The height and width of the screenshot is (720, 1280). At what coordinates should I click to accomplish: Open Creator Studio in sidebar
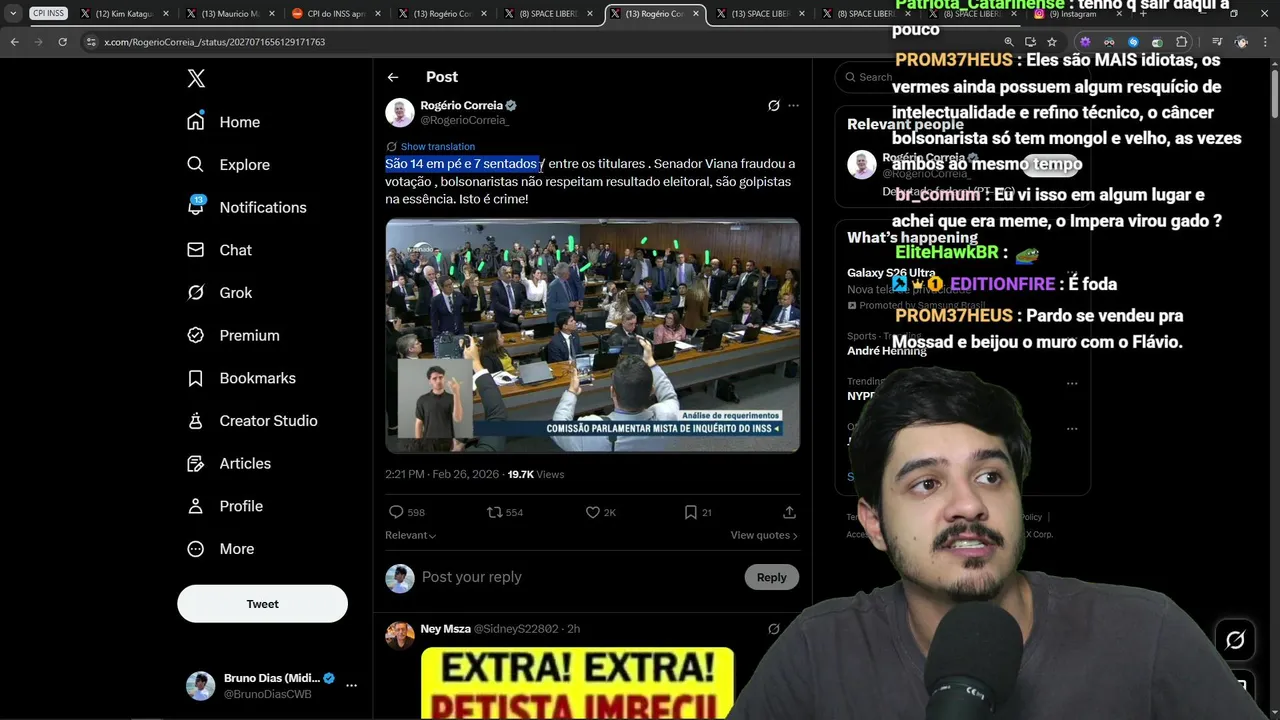coord(252,421)
